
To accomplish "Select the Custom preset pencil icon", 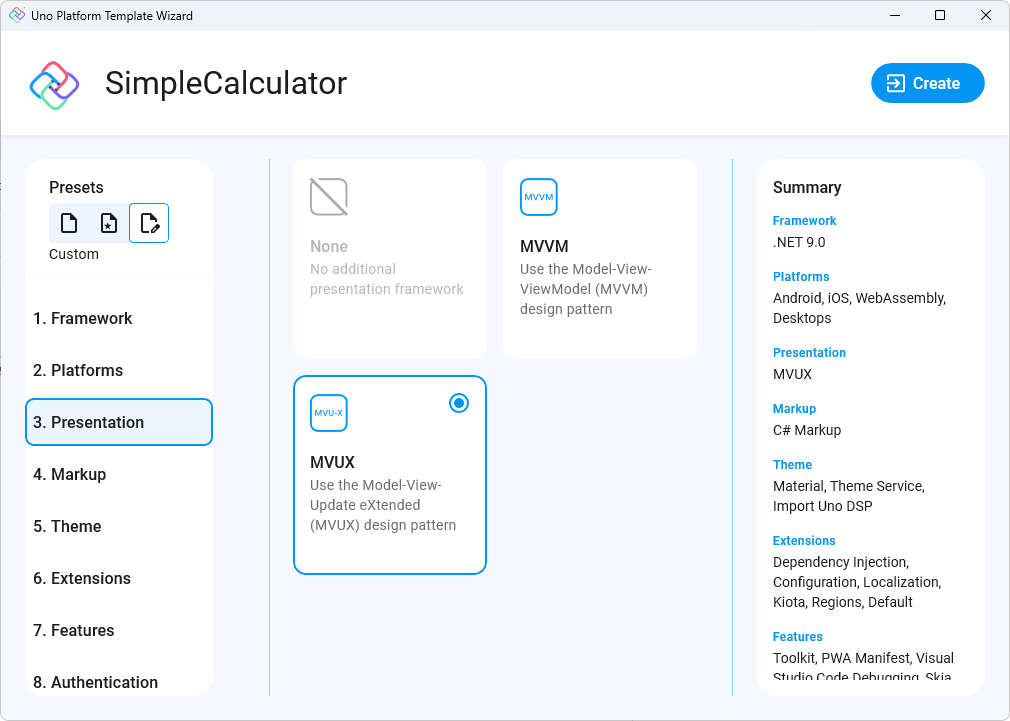I will [149, 223].
